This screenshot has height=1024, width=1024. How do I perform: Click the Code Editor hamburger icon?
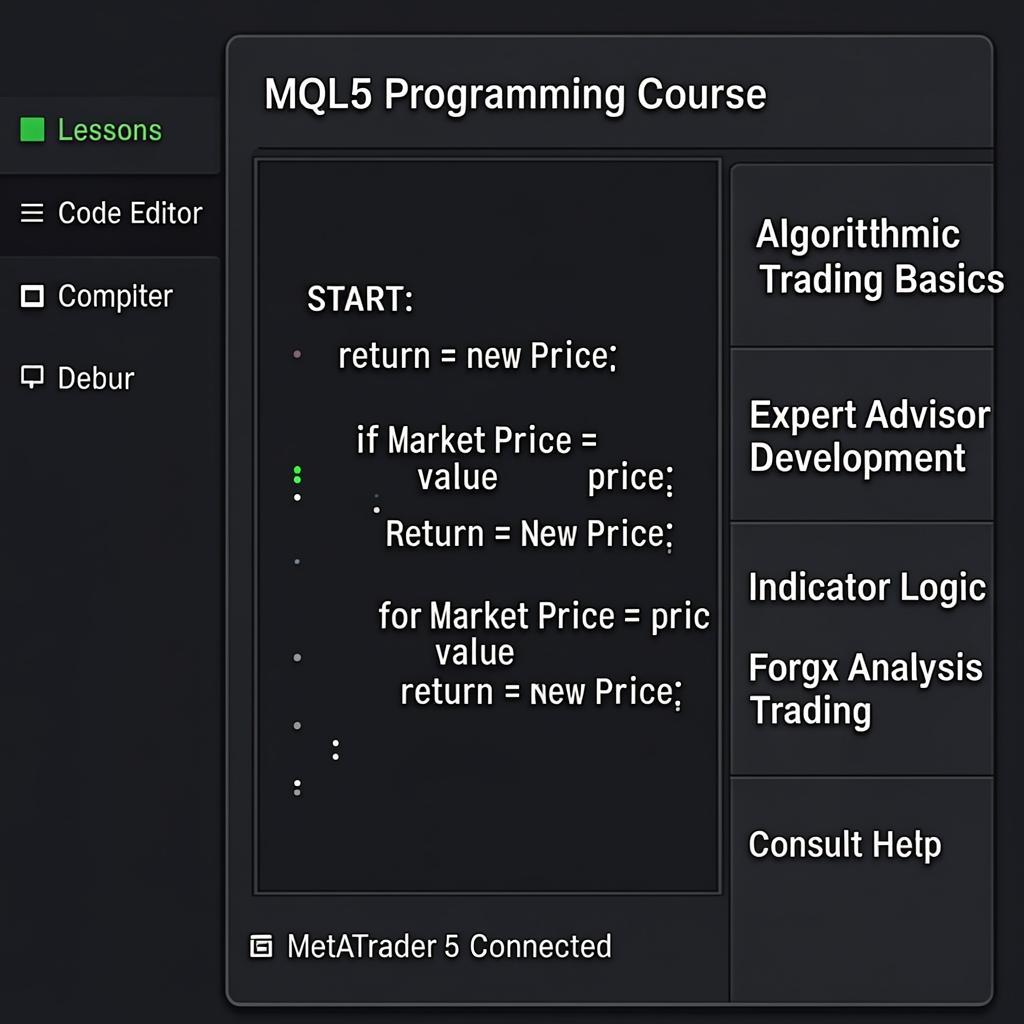pos(32,213)
